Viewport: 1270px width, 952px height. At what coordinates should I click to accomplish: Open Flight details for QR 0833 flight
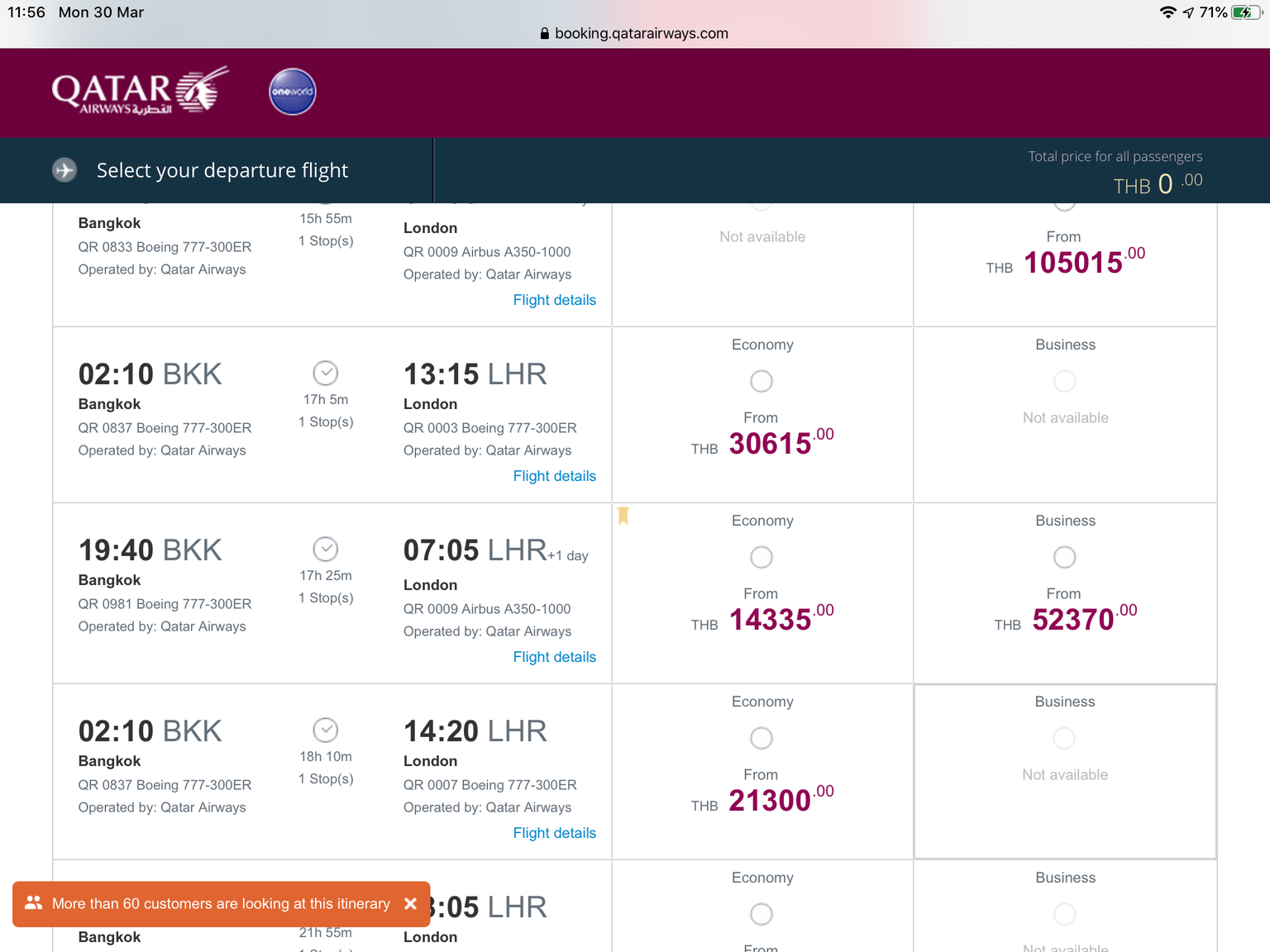click(x=554, y=300)
